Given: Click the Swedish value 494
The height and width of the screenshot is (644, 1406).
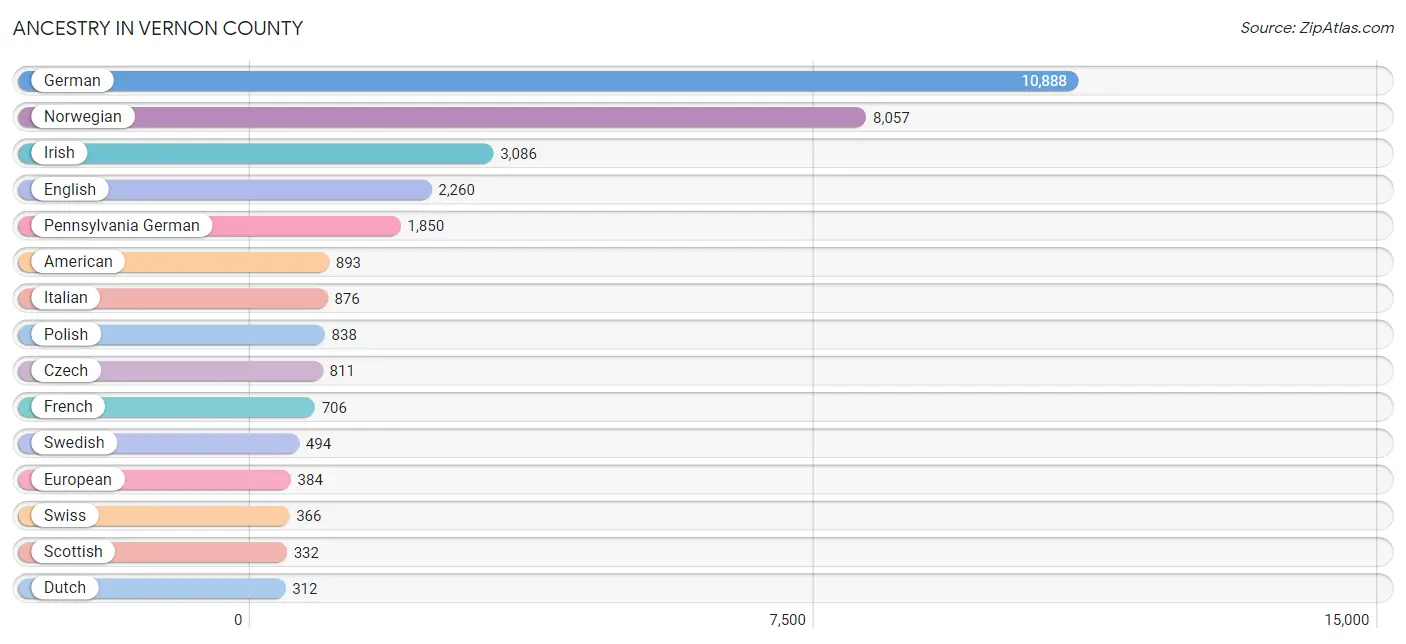Looking at the screenshot, I should (318, 444).
